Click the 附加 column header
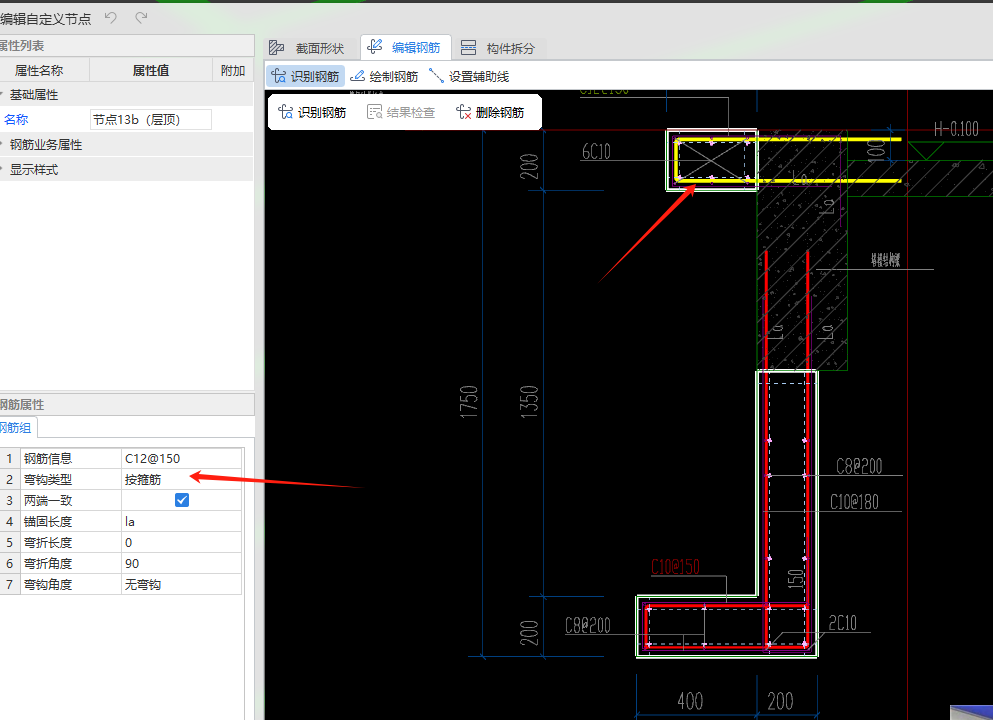The width and height of the screenshot is (993, 720). (232, 70)
